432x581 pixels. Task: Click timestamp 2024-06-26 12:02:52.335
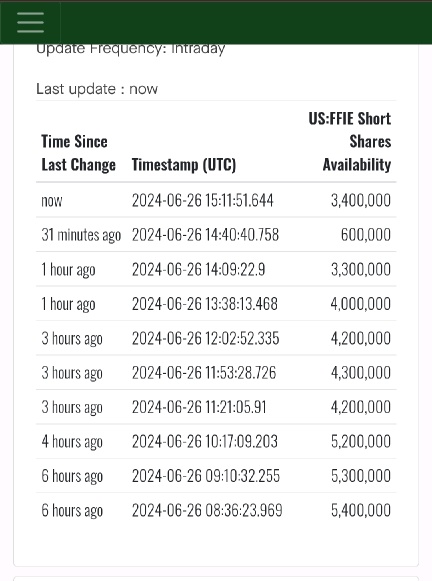pyautogui.click(x=206, y=338)
